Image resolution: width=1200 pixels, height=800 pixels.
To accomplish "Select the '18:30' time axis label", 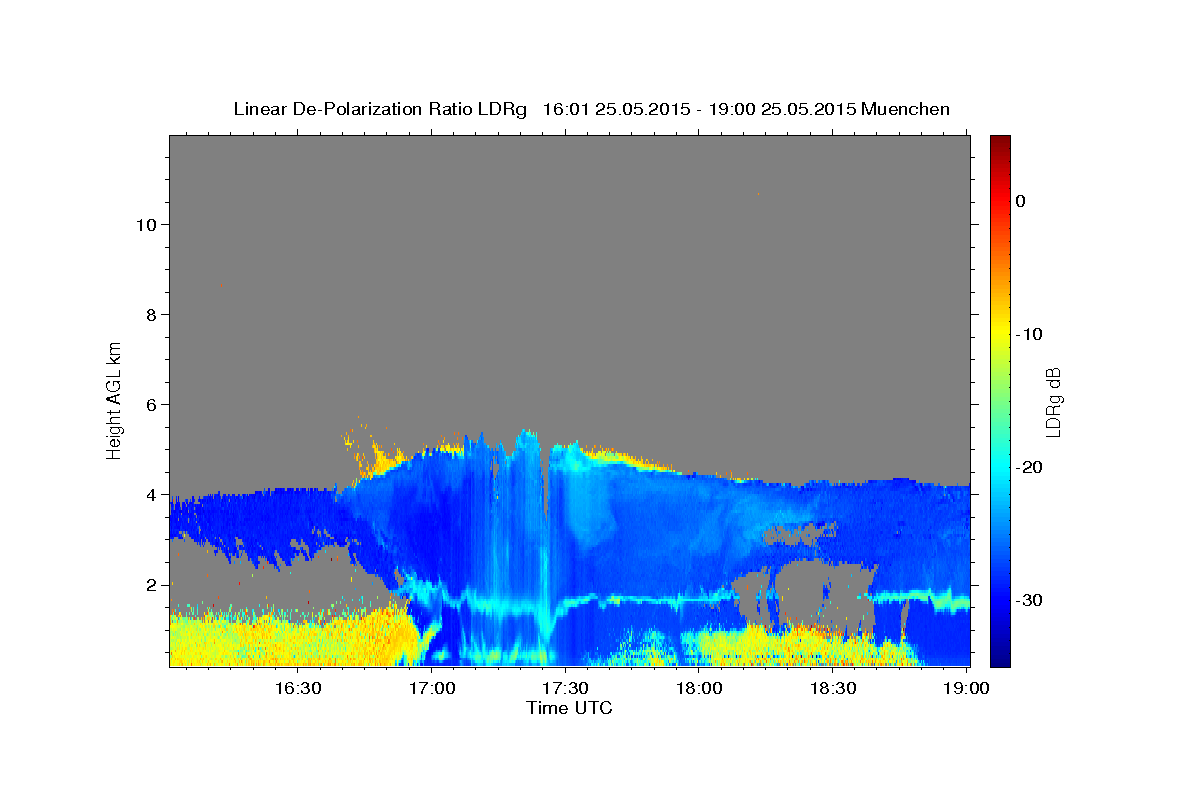I will coord(832,689).
